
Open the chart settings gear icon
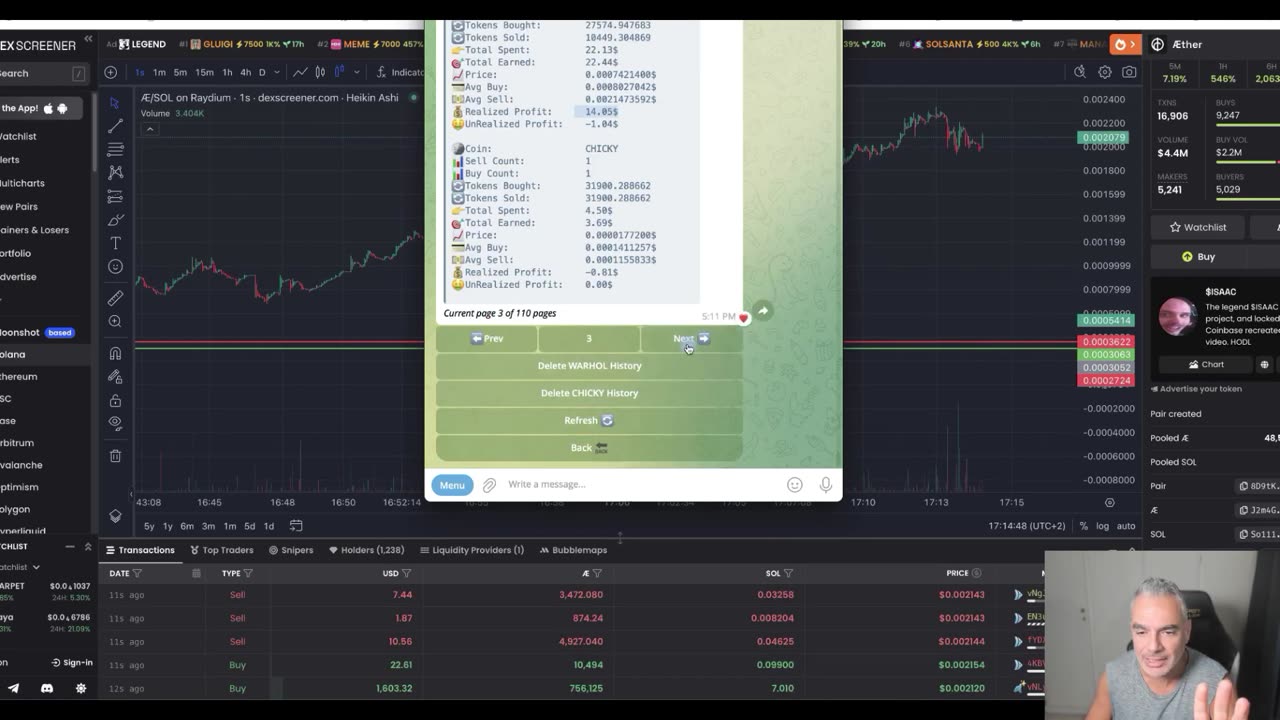click(1105, 72)
